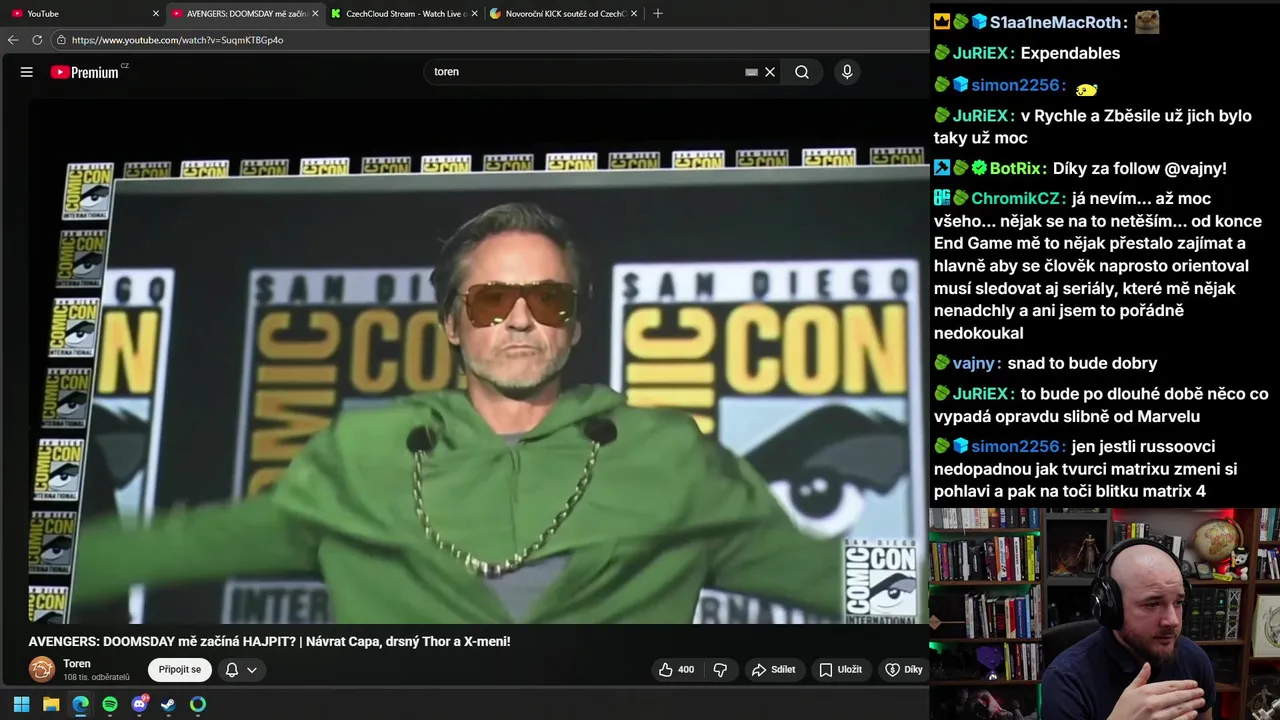Like the video with thumbs up

676,670
